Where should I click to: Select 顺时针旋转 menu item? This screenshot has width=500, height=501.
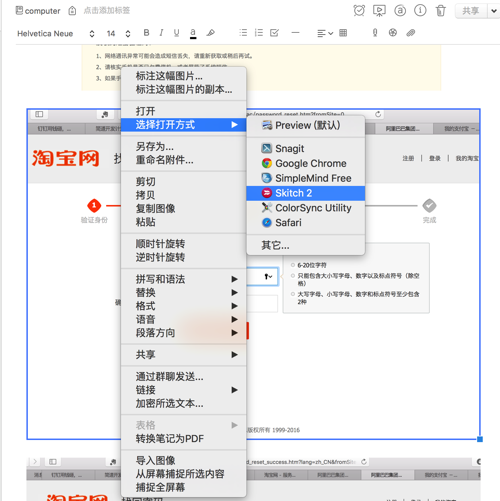click(x=184, y=244)
